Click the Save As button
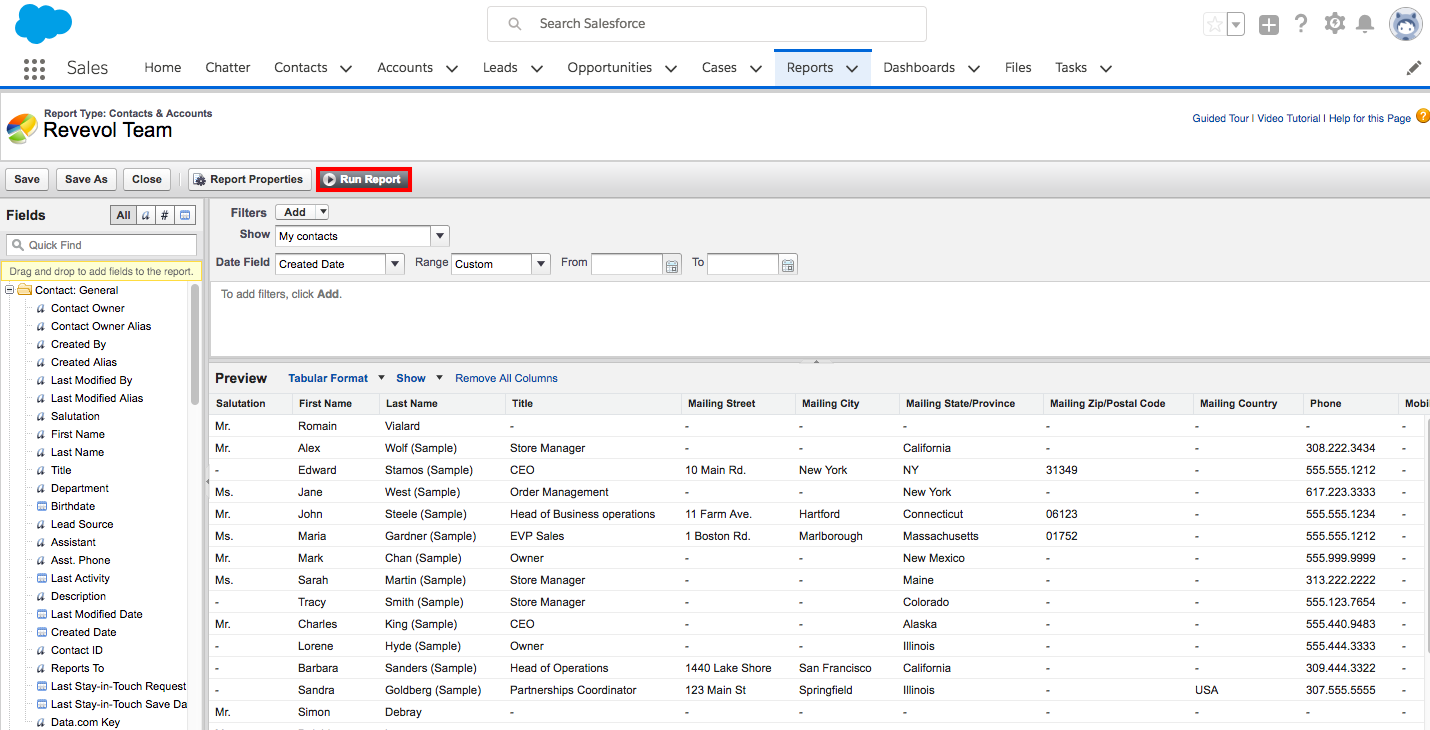 pos(86,179)
